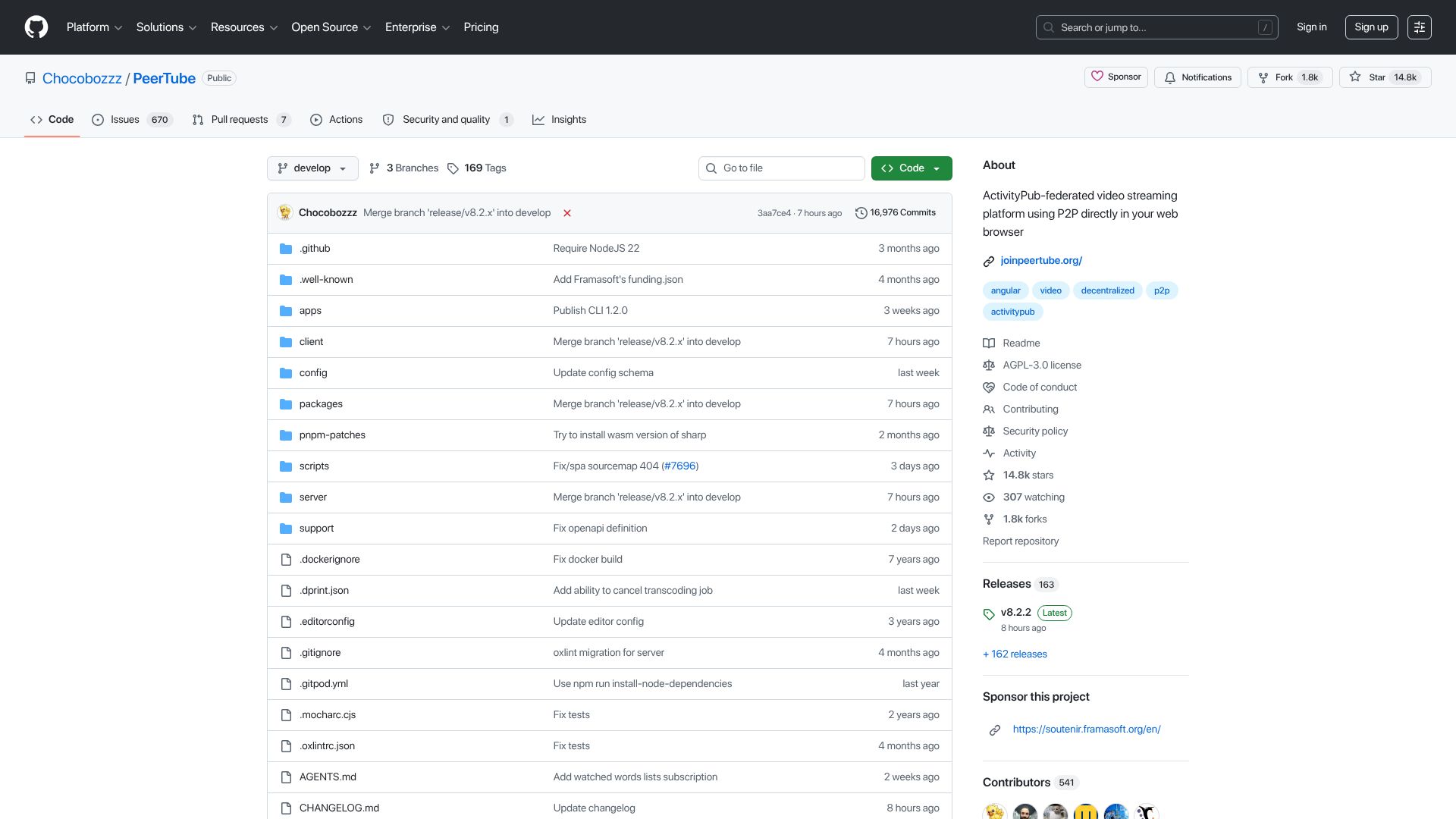View 169 Tags
This screenshot has height=819, width=1456.
pos(476,168)
